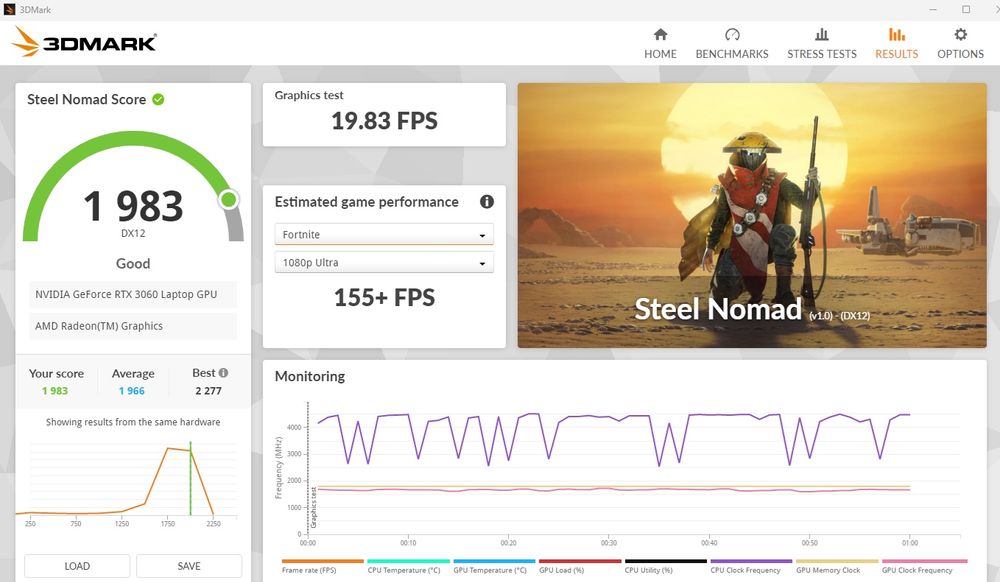Click the Steel Nomad benchmark image
The height and width of the screenshot is (582, 1000).
click(752, 215)
